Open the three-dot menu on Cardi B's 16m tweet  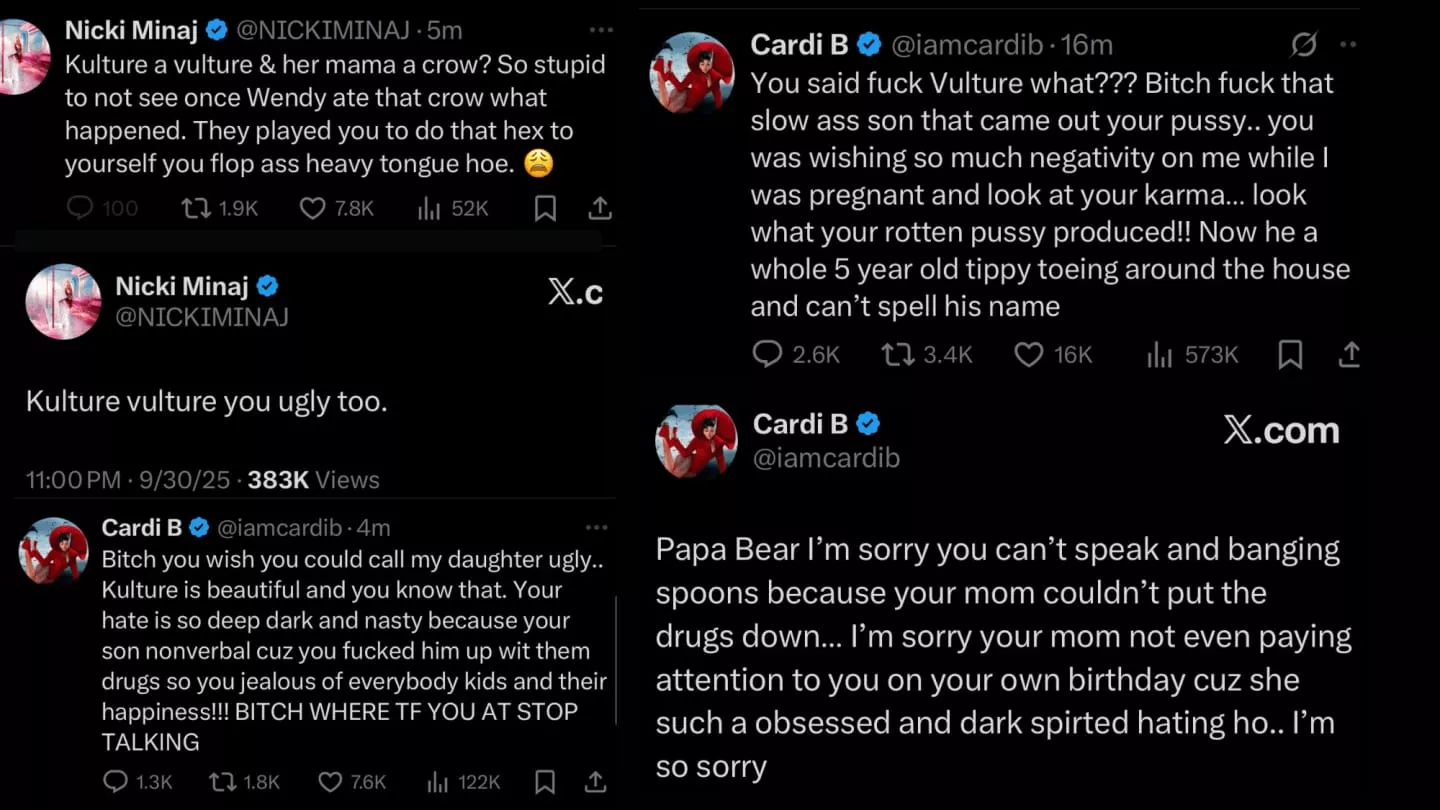[x=1348, y=45]
